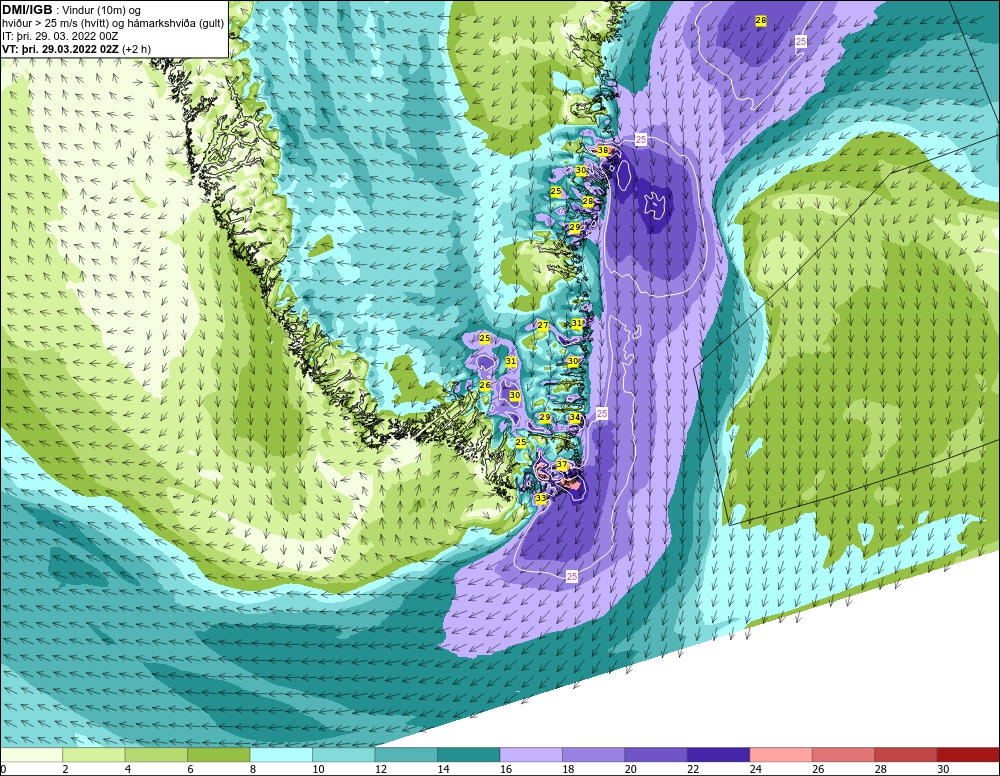Click the yellow gust label 37
Viewport: 1000px width, 776px height.
(562, 464)
